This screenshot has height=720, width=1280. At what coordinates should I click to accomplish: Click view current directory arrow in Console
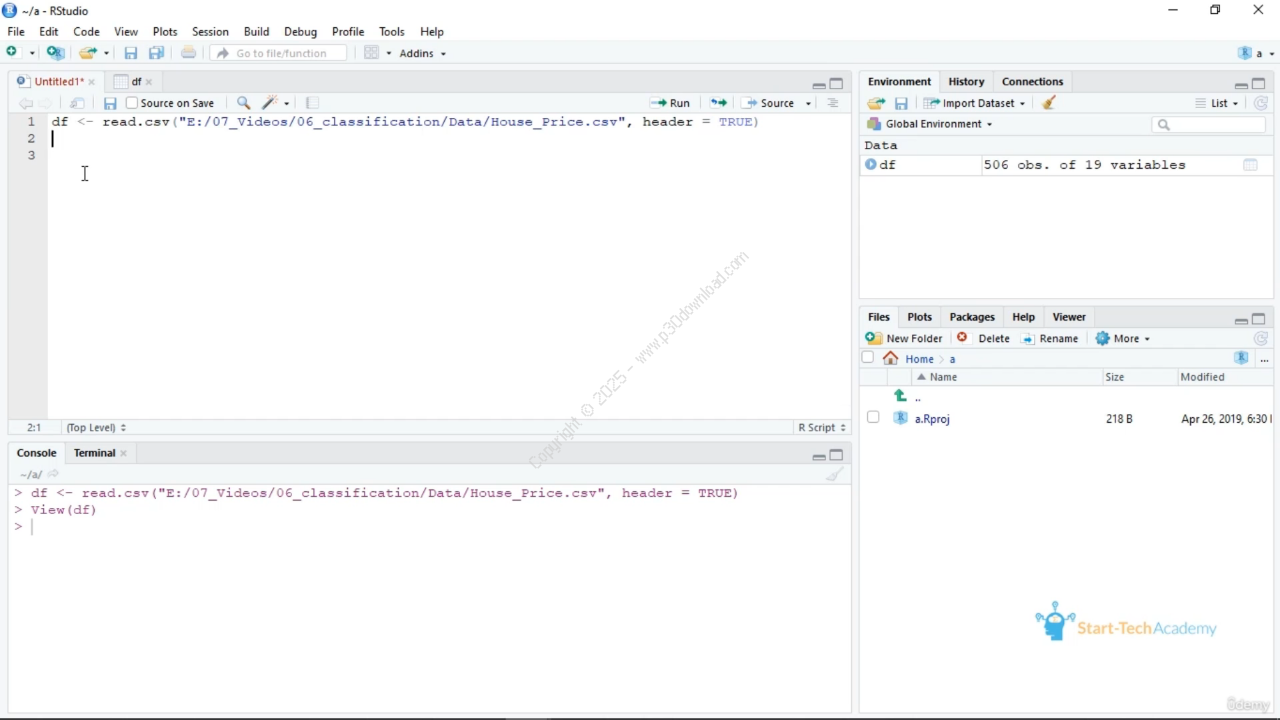click(x=53, y=475)
